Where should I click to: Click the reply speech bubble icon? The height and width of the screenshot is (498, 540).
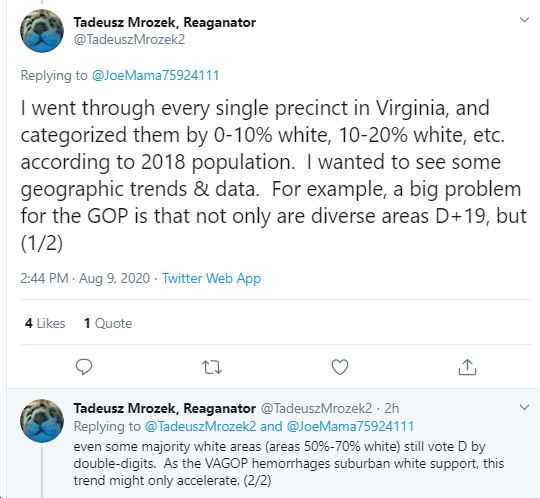tap(84, 367)
